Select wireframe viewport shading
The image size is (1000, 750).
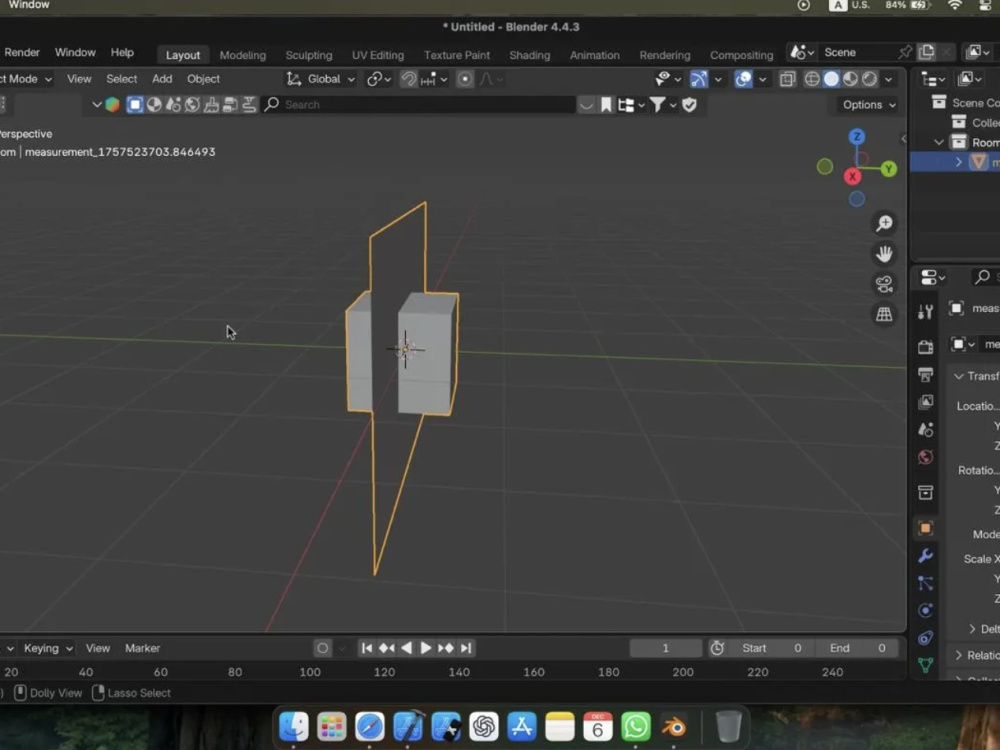tap(812, 79)
